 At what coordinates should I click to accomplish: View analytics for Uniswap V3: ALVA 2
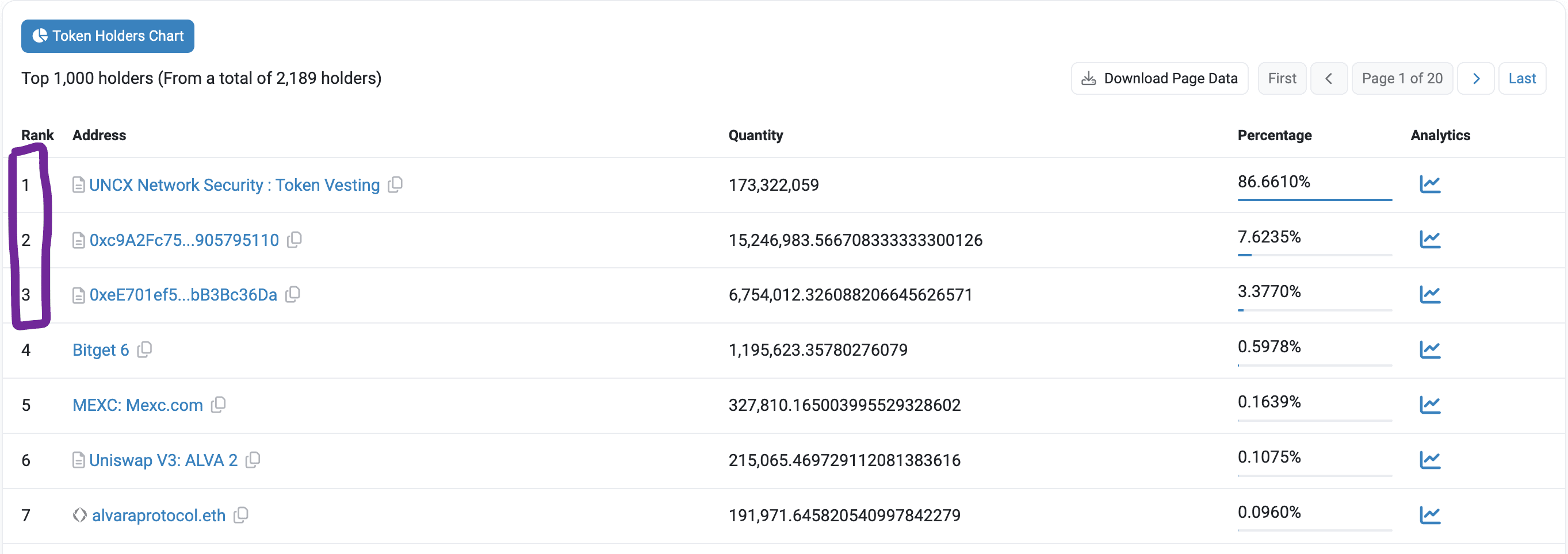pos(1429,460)
